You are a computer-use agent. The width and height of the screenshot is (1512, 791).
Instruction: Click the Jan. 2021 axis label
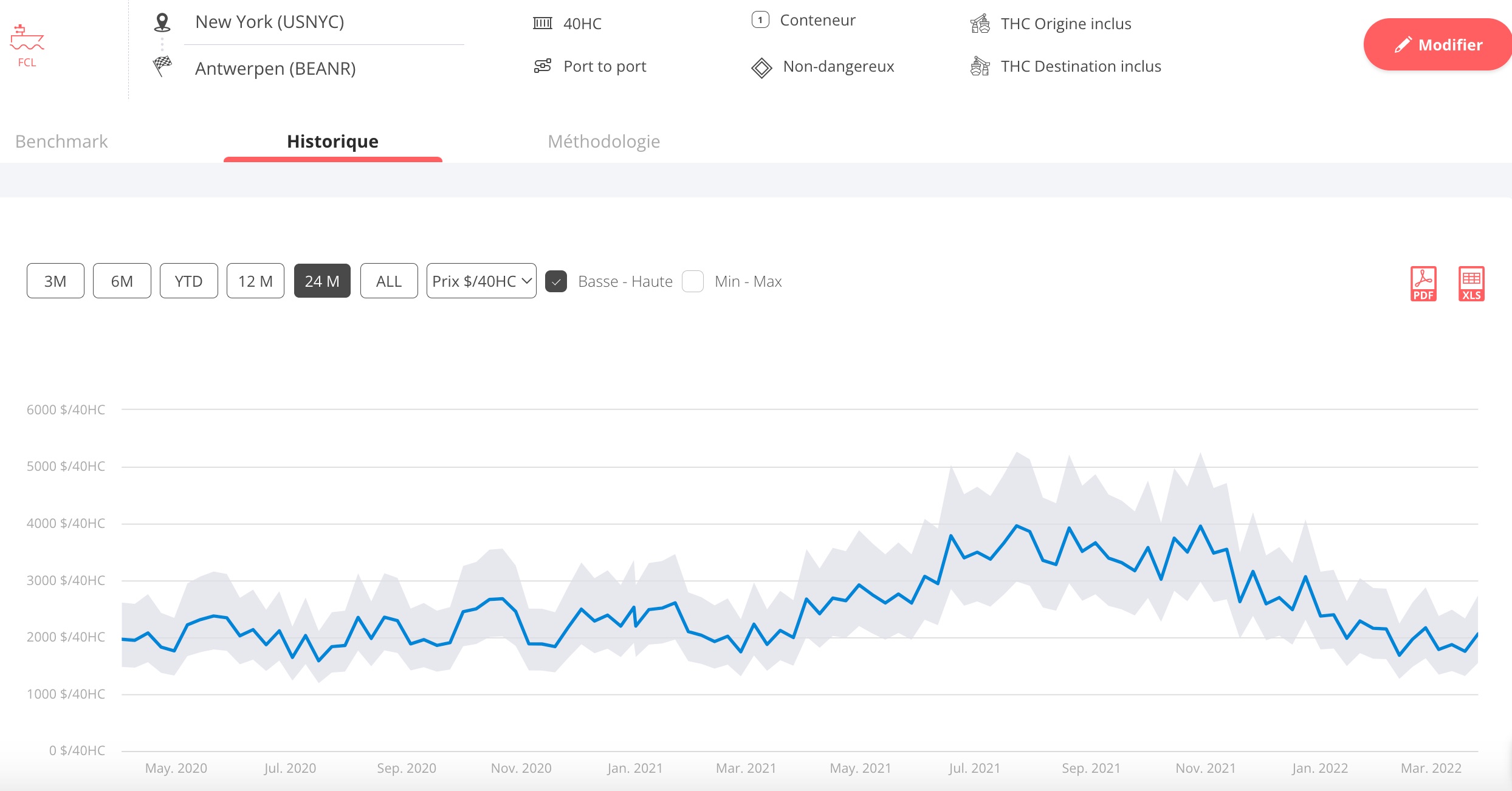tap(635, 768)
